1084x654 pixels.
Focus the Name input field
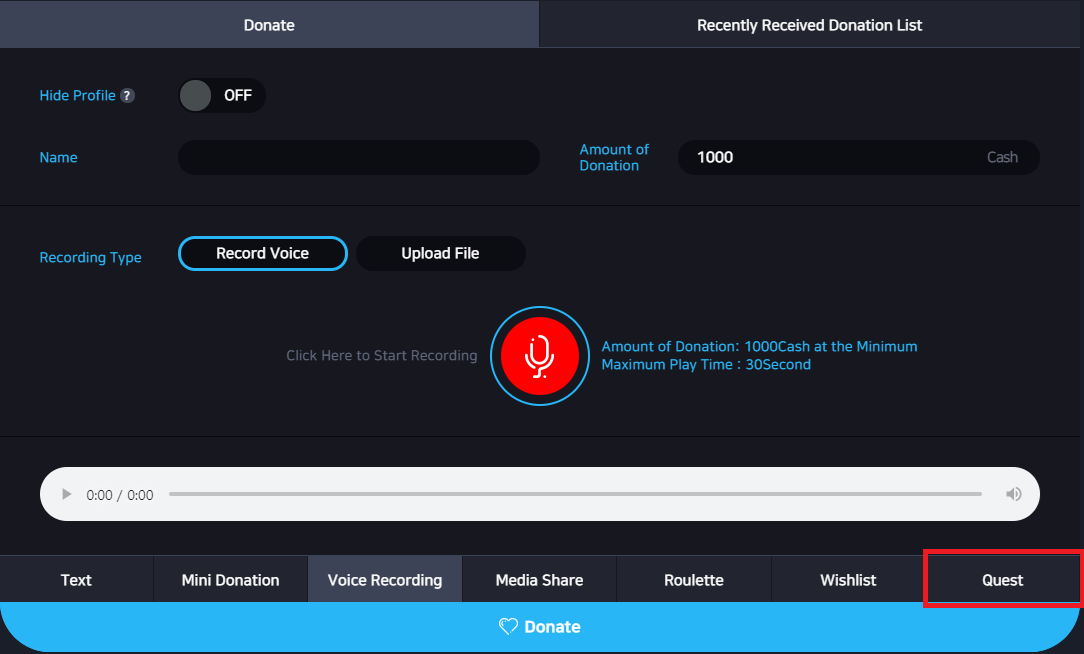click(x=359, y=158)
